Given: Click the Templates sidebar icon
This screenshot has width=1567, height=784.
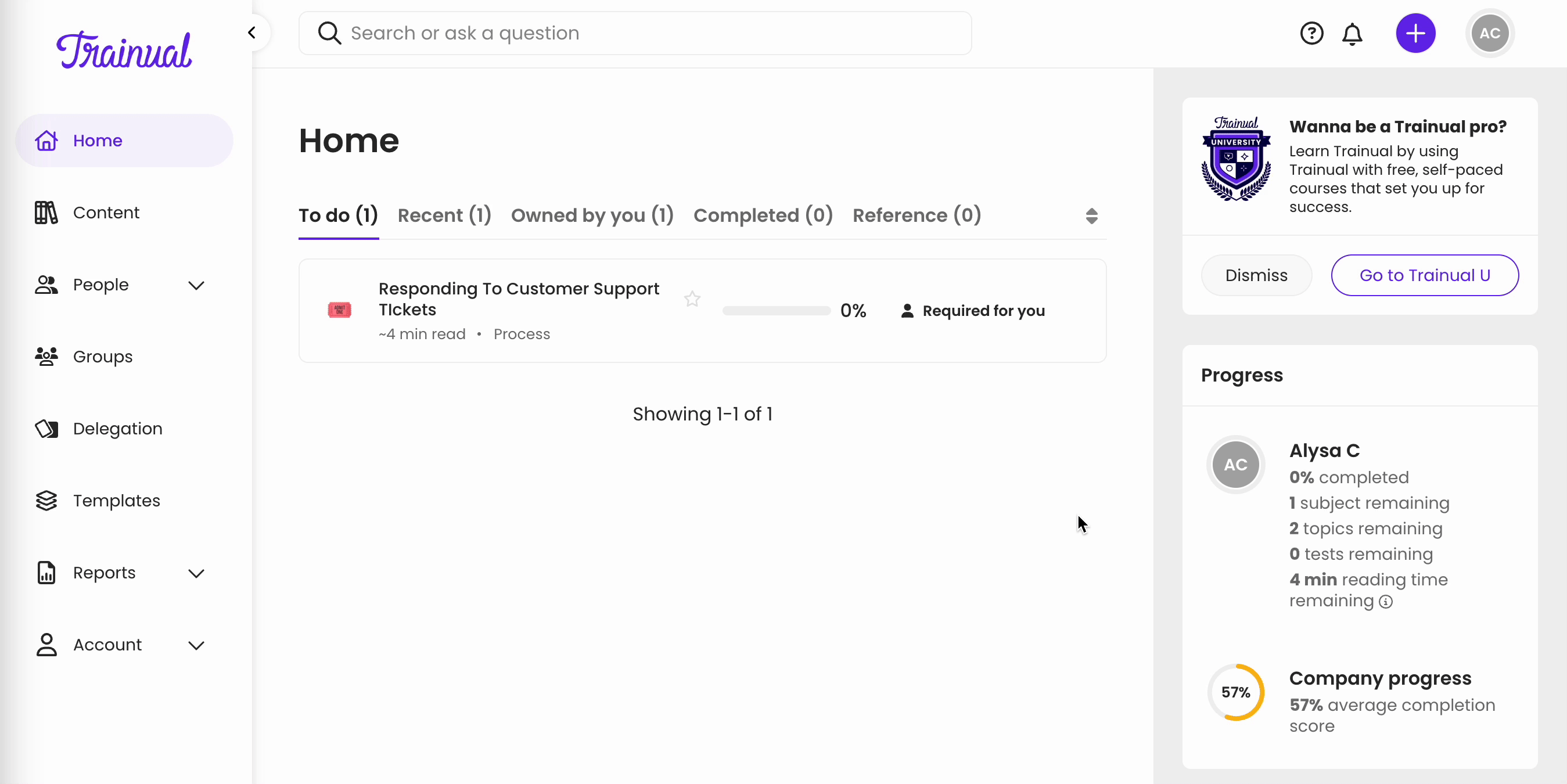Looking at the screenshot, I should 46,500.
